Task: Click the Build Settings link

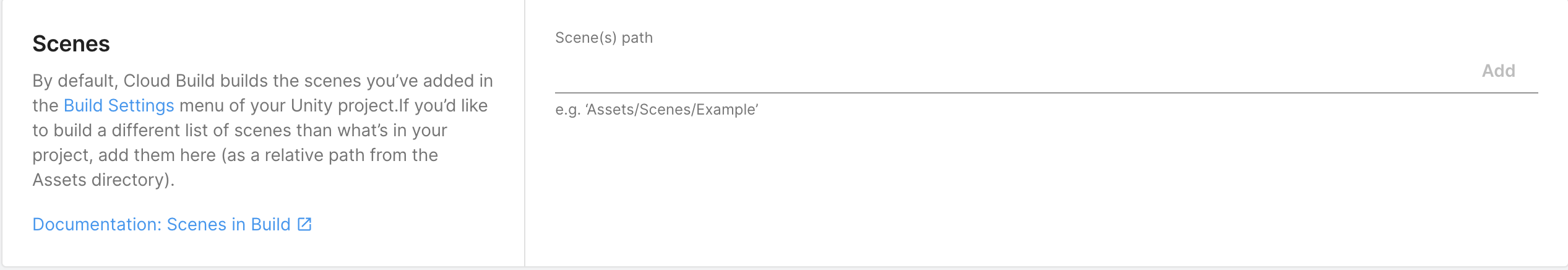Action: [119, 106]
